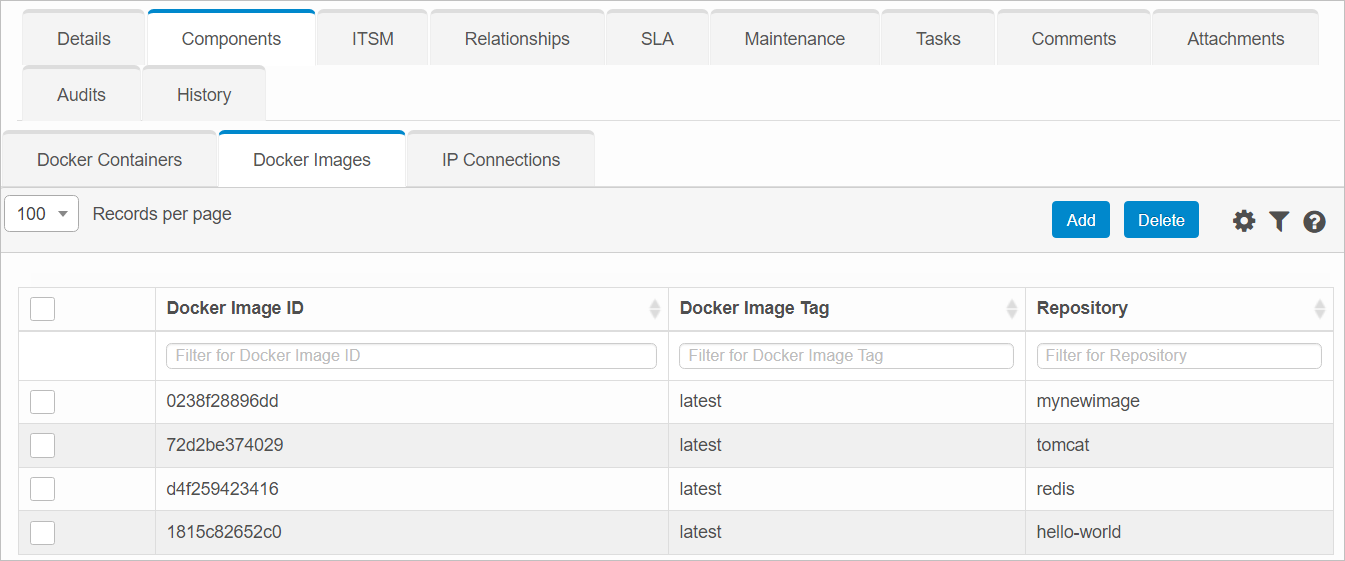Screen dimensions: 1345x561
Task: Go to the Relationships tab
Action: (517, 39)
